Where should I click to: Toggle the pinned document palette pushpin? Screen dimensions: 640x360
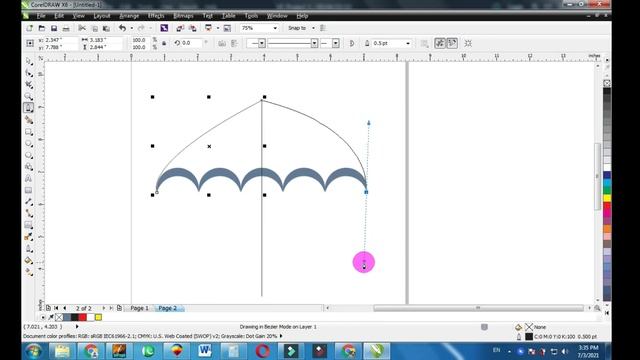tap(51, 317)
